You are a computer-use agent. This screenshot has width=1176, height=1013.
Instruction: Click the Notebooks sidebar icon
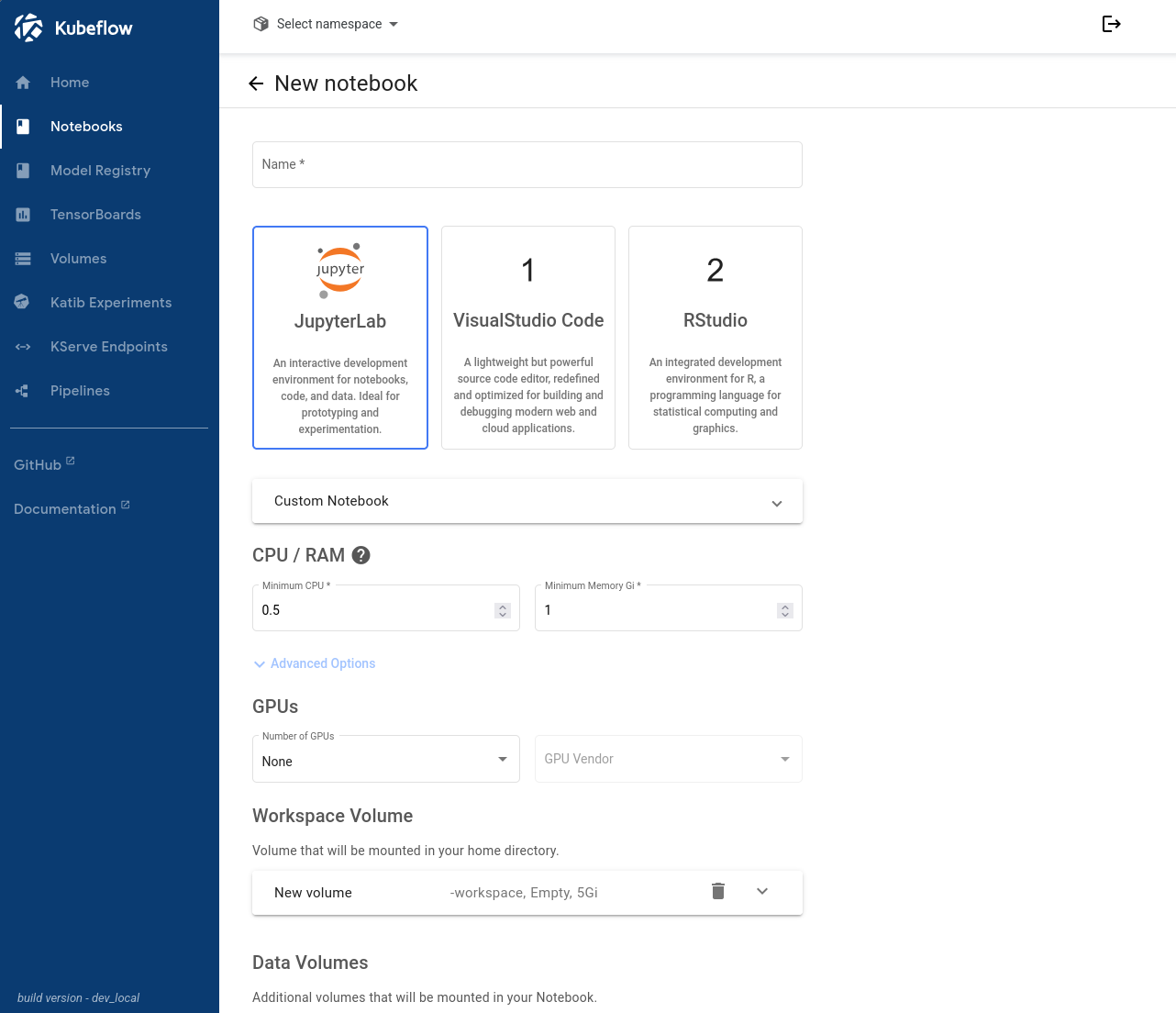point(23,127)
